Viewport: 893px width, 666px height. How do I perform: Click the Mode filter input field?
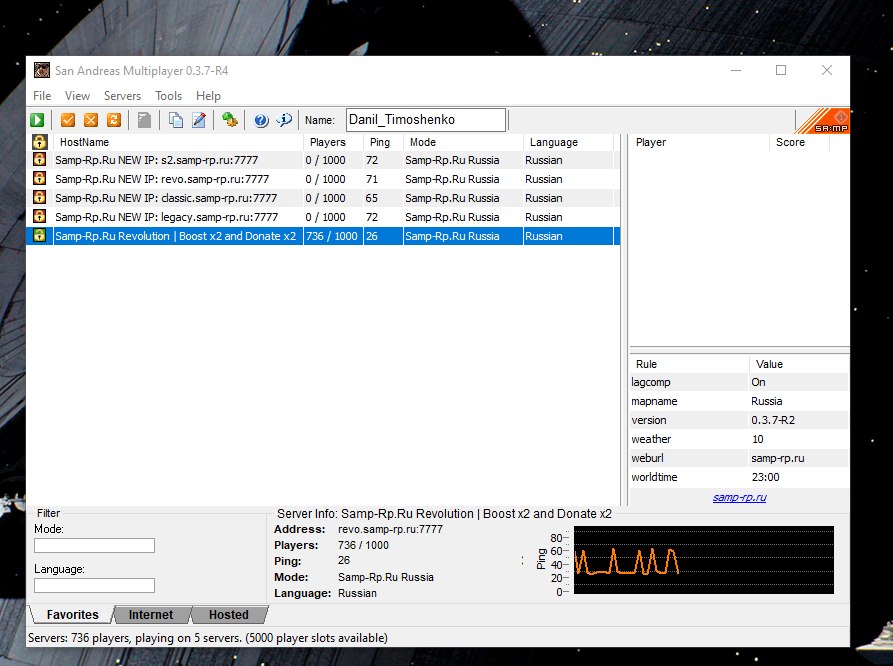point(95,545)
